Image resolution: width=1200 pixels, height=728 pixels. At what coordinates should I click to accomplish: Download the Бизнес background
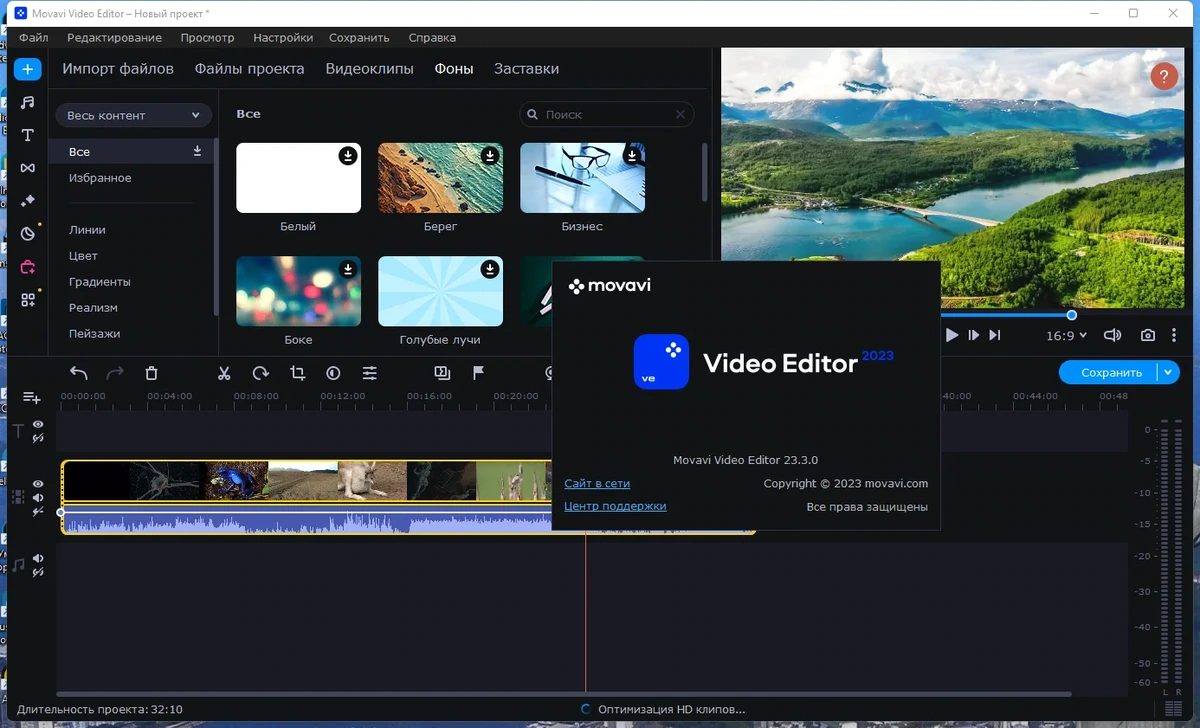(631, 156)
